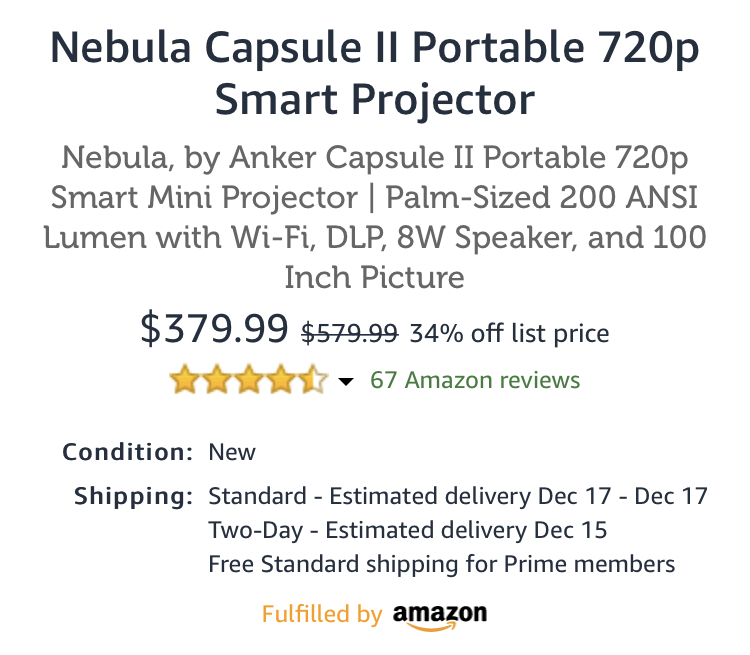Click Free Standard shipping for Prime members

tap(441, 564)
